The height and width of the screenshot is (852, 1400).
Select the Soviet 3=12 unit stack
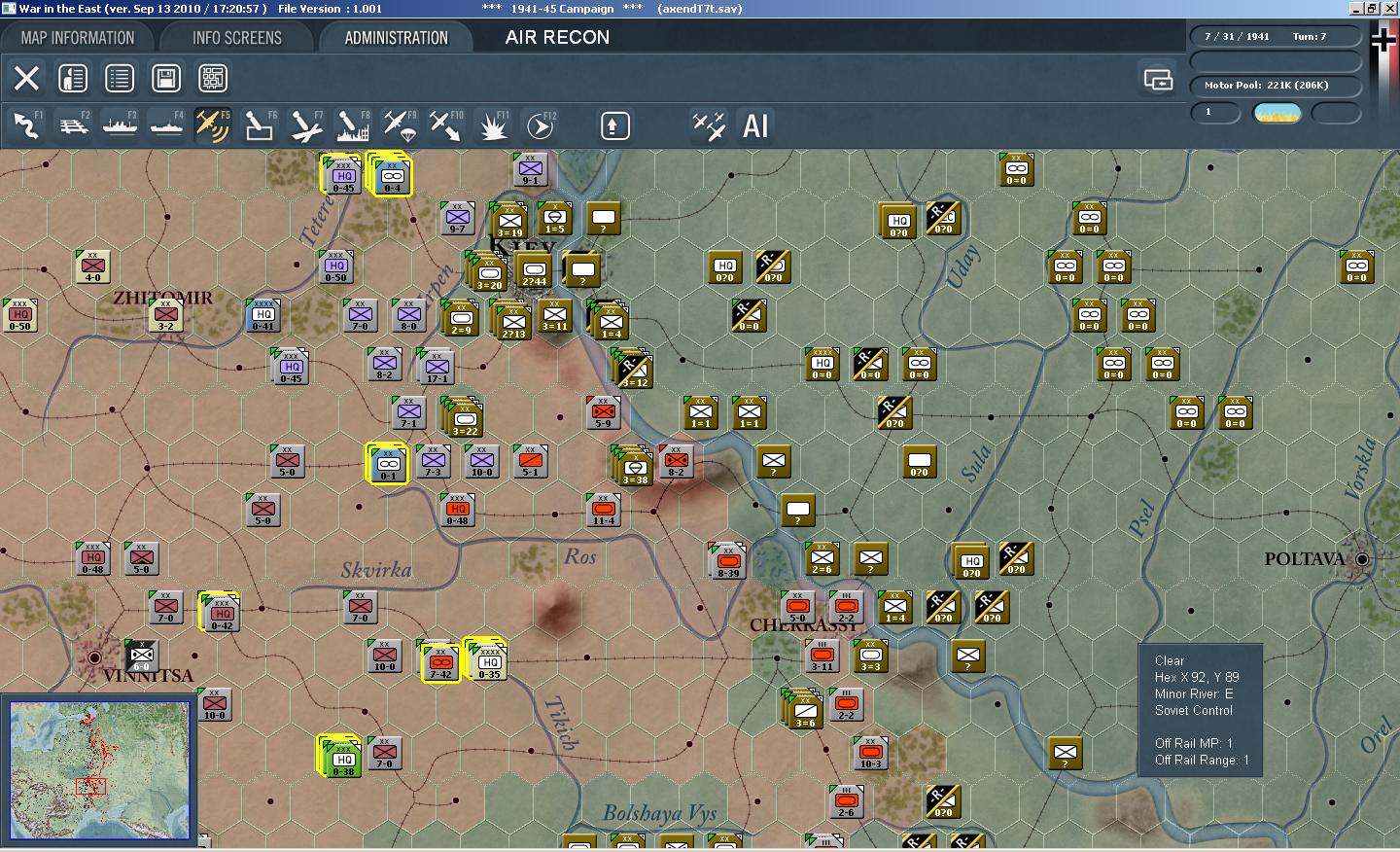pyautogui.click(x=635, y=371)
